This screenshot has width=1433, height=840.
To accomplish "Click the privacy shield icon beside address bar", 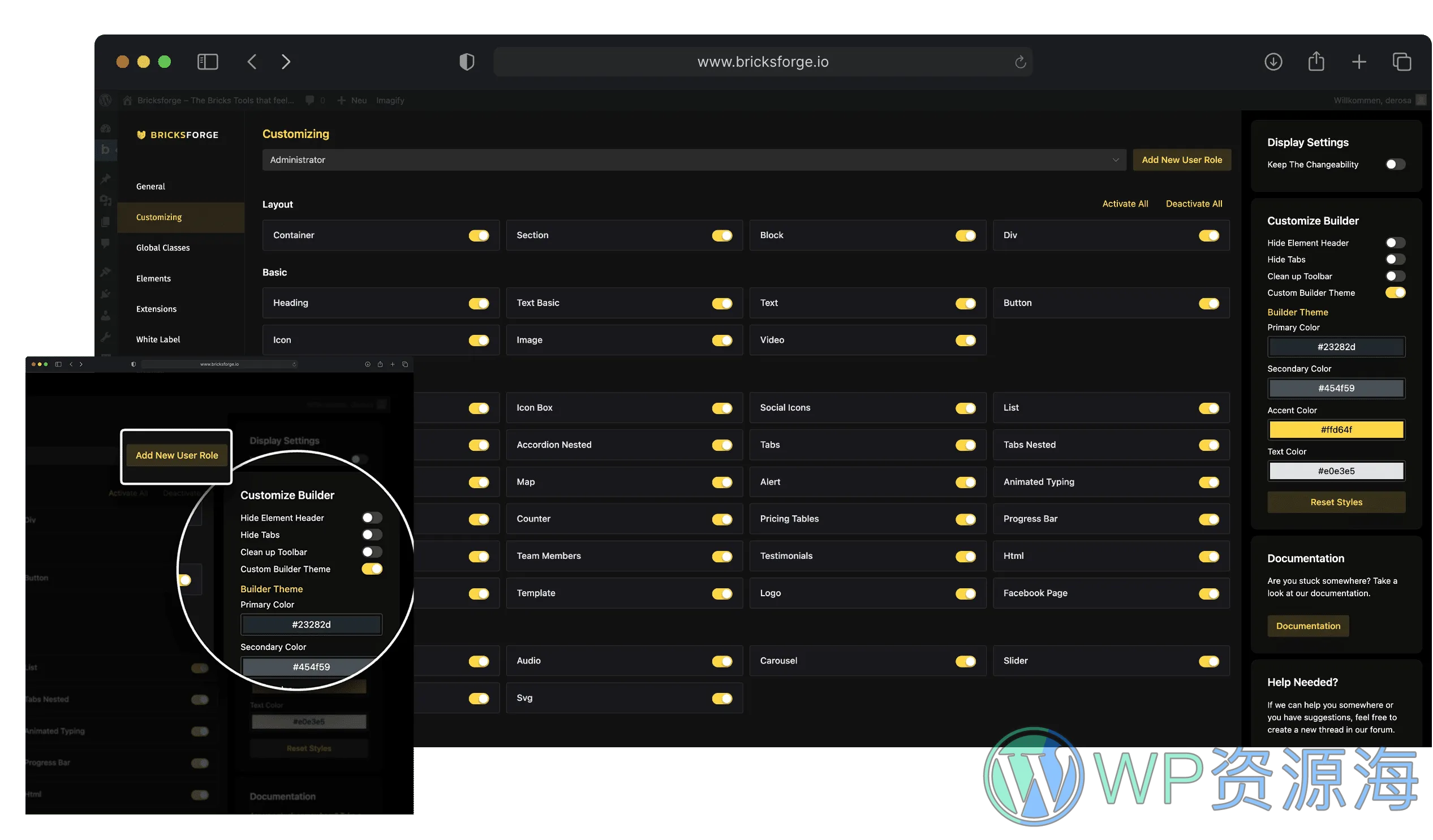I will pyautogui.click(x=467, y=62).
